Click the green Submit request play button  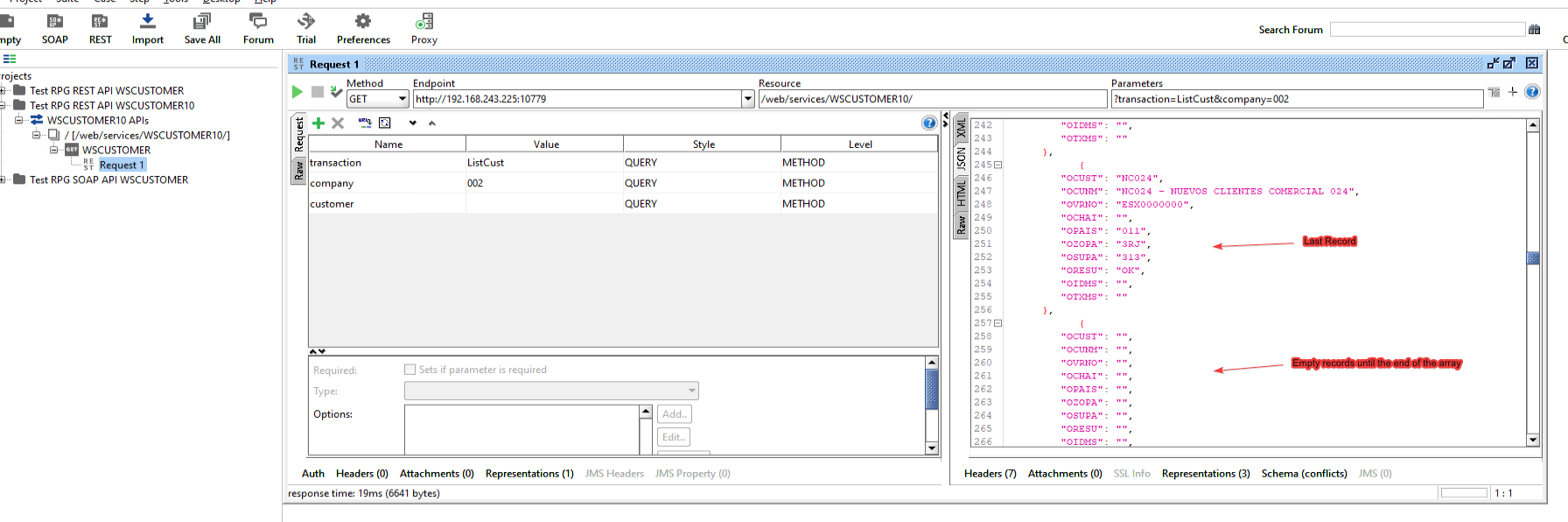click(297, 92)
